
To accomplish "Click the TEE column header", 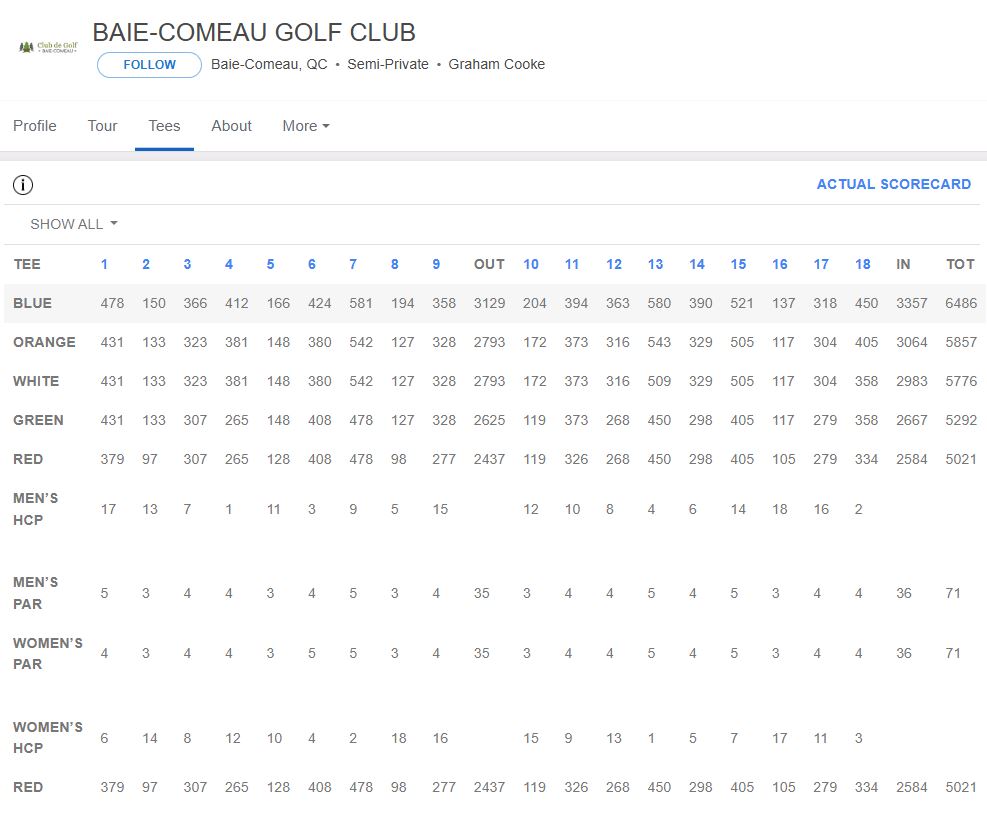I will (x=27, y=264).
